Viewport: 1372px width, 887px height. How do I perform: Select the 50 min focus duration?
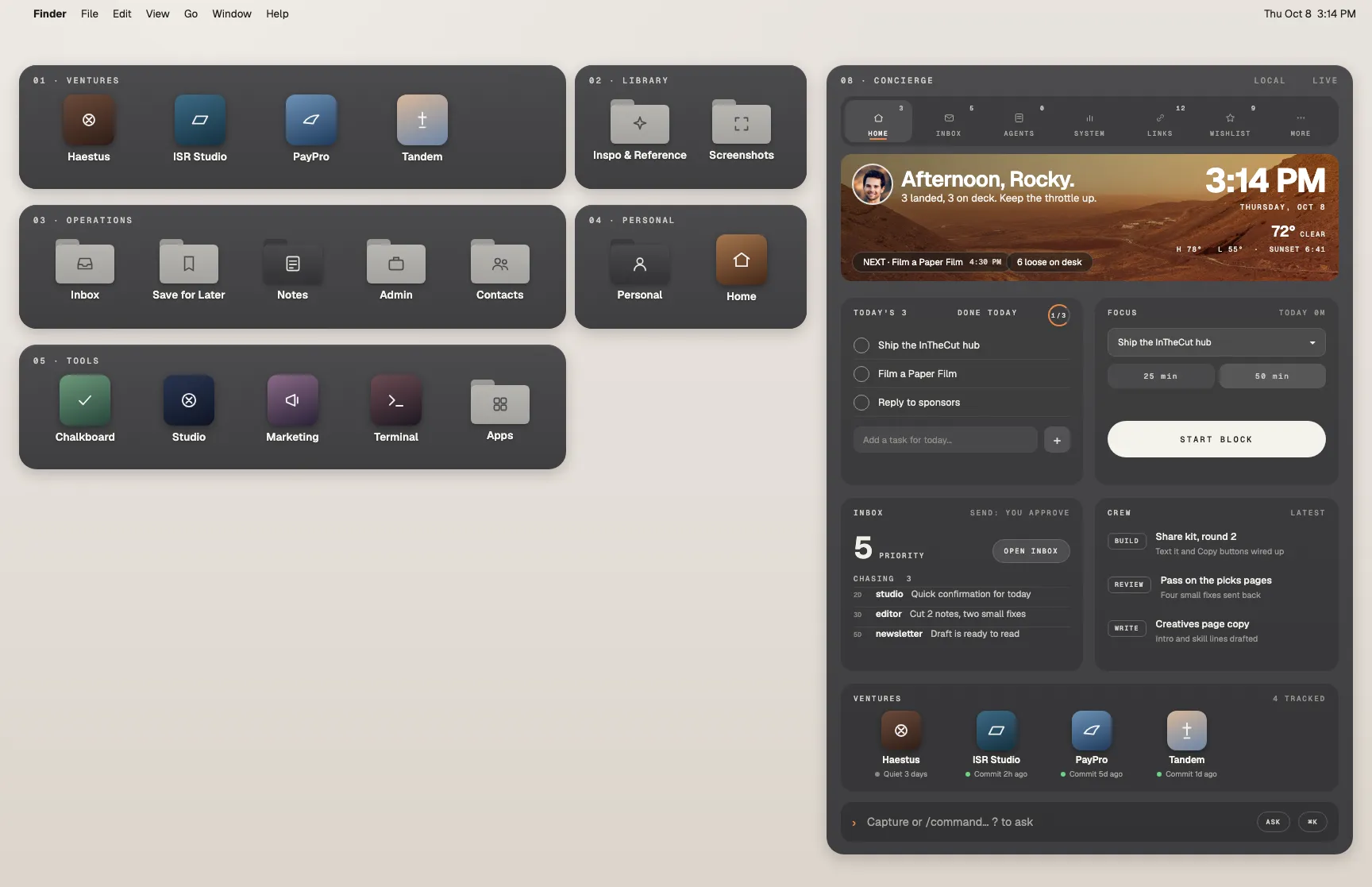point(1273,376)
